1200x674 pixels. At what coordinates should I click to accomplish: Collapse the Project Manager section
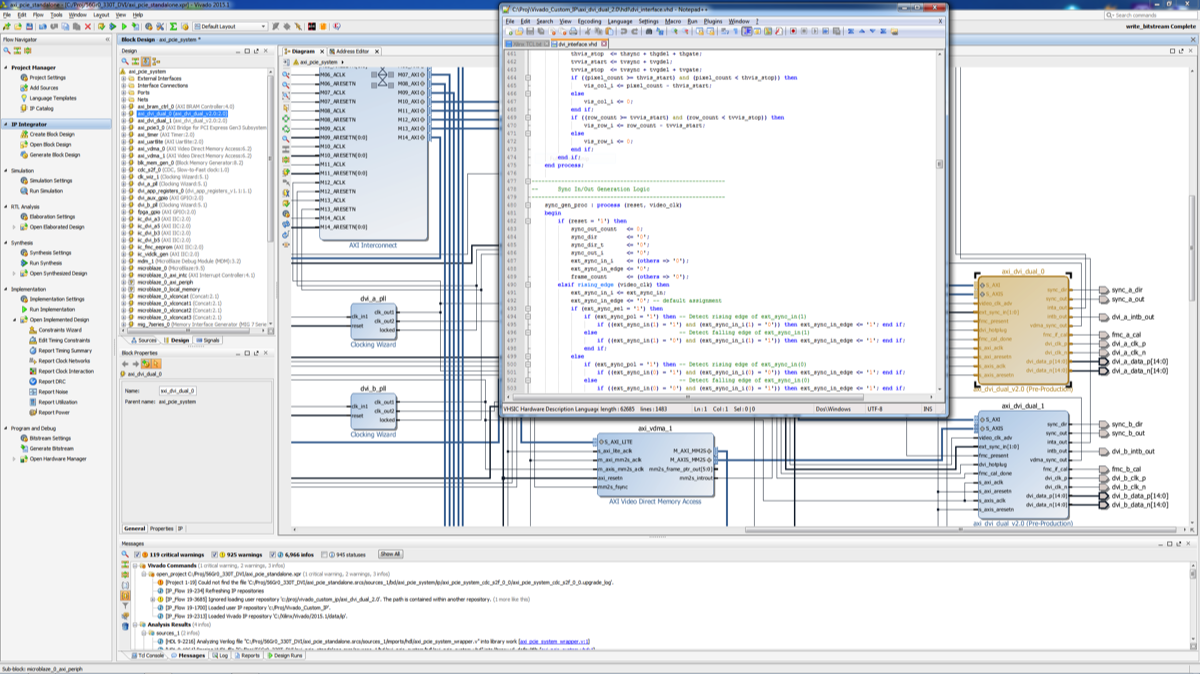(x=4, y=67)
